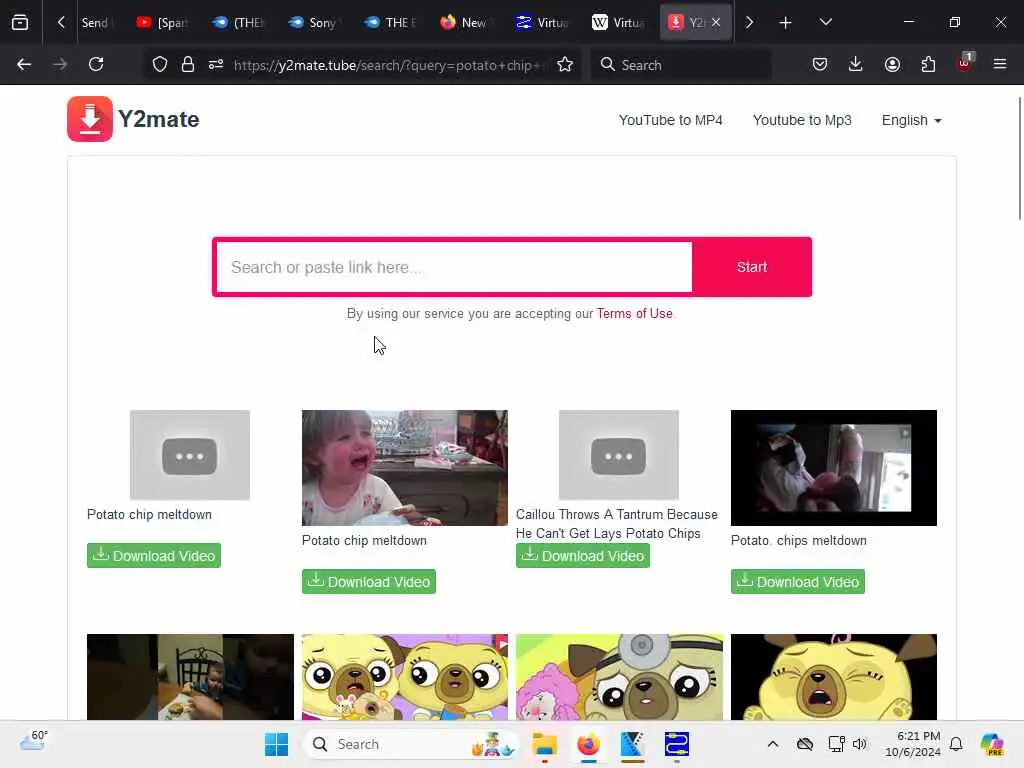Switch to the Wikipedia Virtua tab
This screenshot has height=768, width=1024.
point(620,23)
